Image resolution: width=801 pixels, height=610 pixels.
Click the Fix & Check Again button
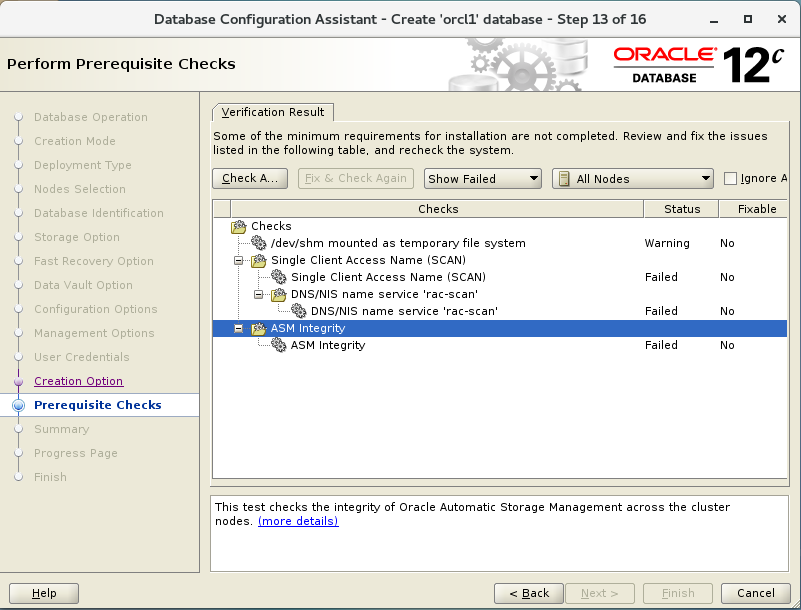[x=356, y=178]
